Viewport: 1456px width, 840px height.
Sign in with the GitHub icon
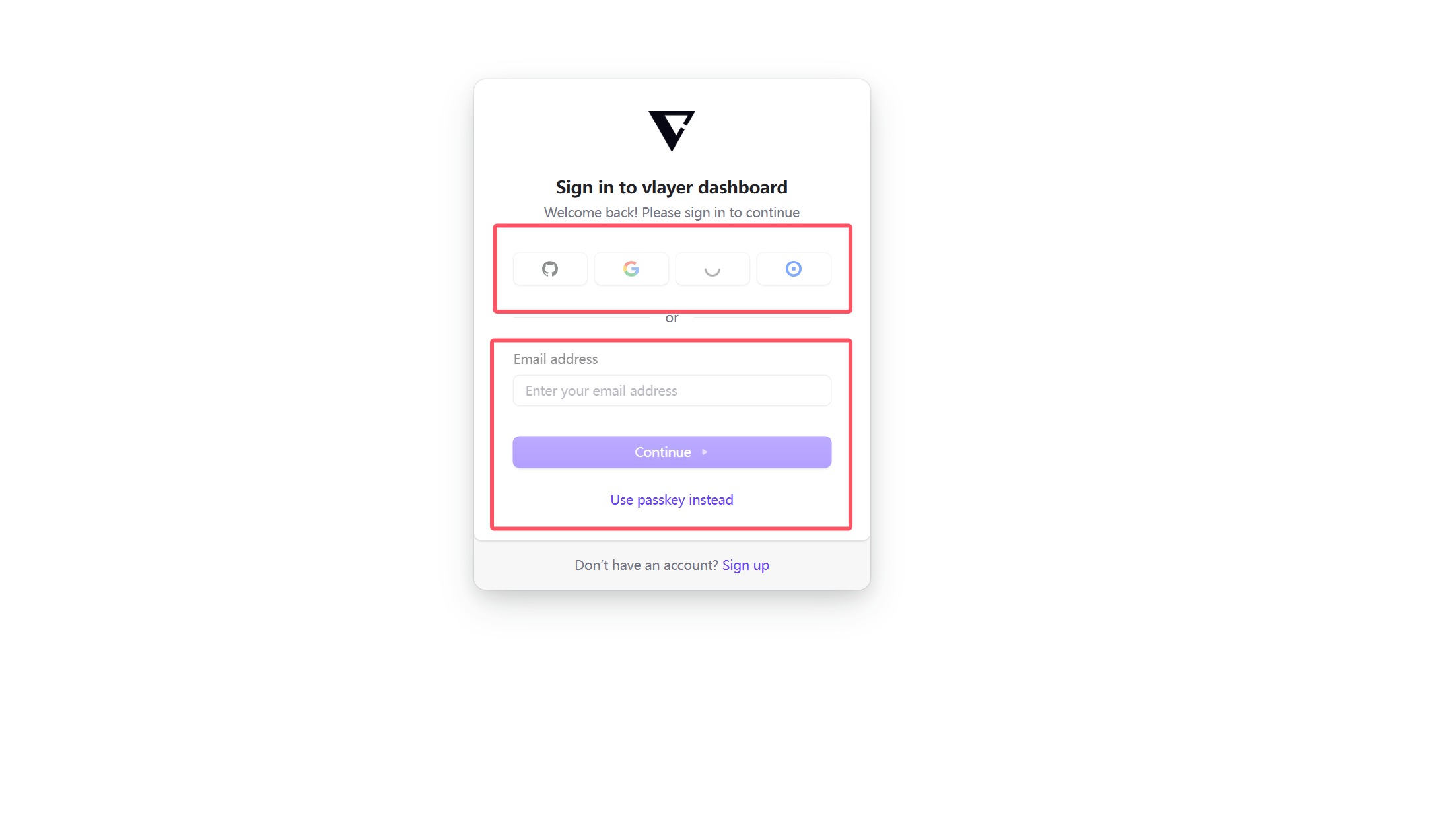pyautogui.click(x=550, y=269)
